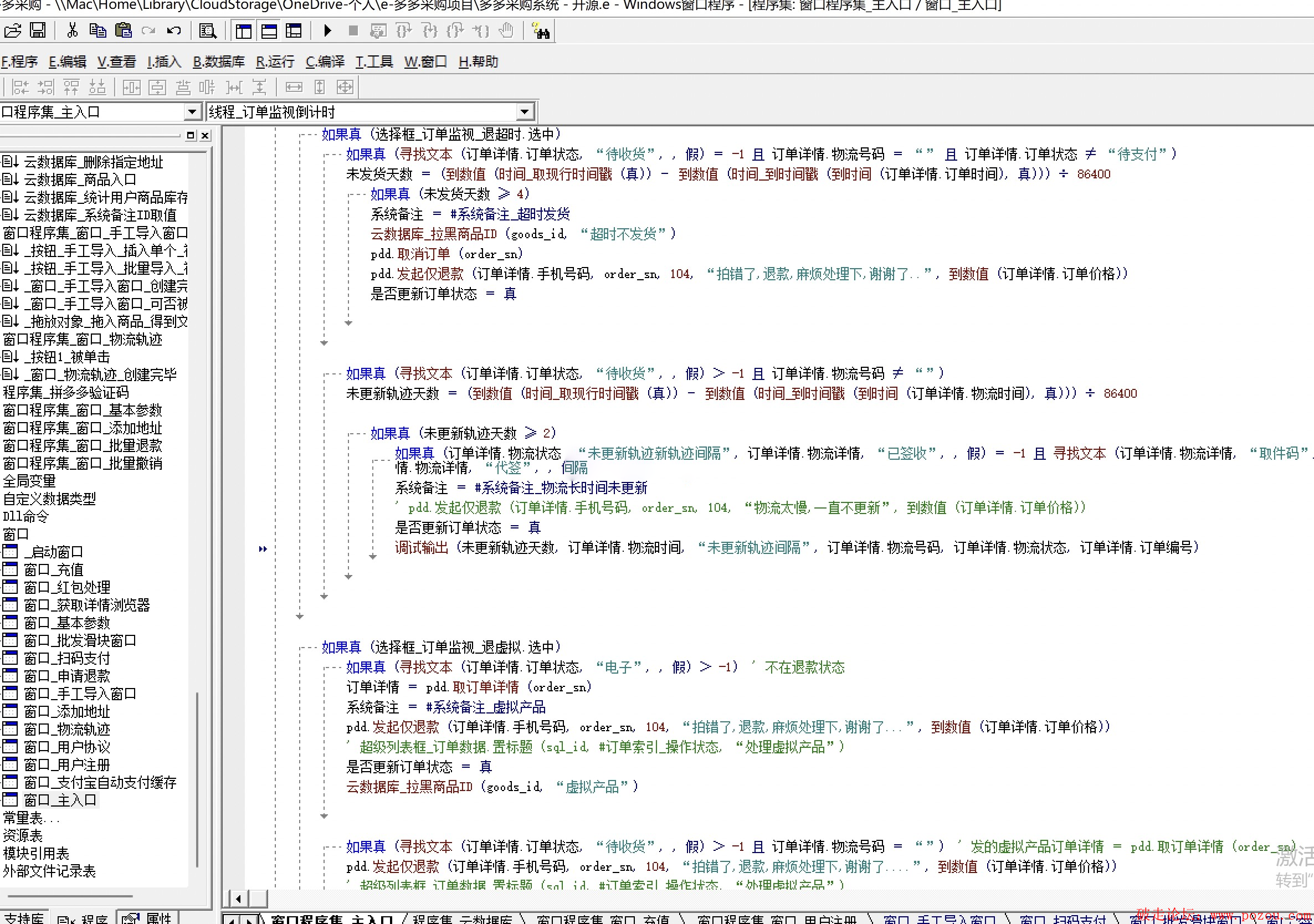
Task: Click the hand breakpoint icon
Action: 506,30
